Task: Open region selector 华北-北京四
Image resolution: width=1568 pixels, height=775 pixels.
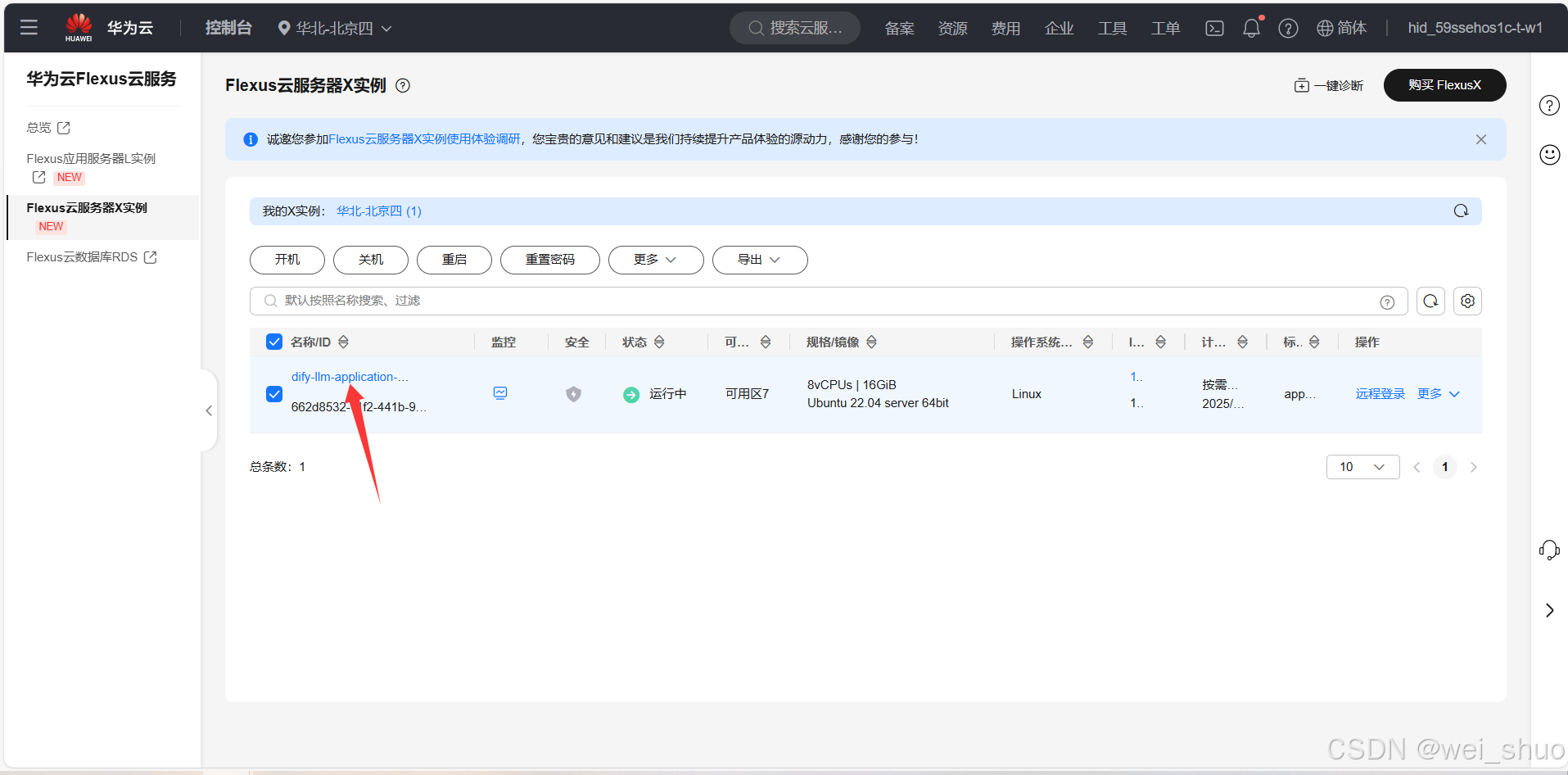Action: tap(335, 29)
